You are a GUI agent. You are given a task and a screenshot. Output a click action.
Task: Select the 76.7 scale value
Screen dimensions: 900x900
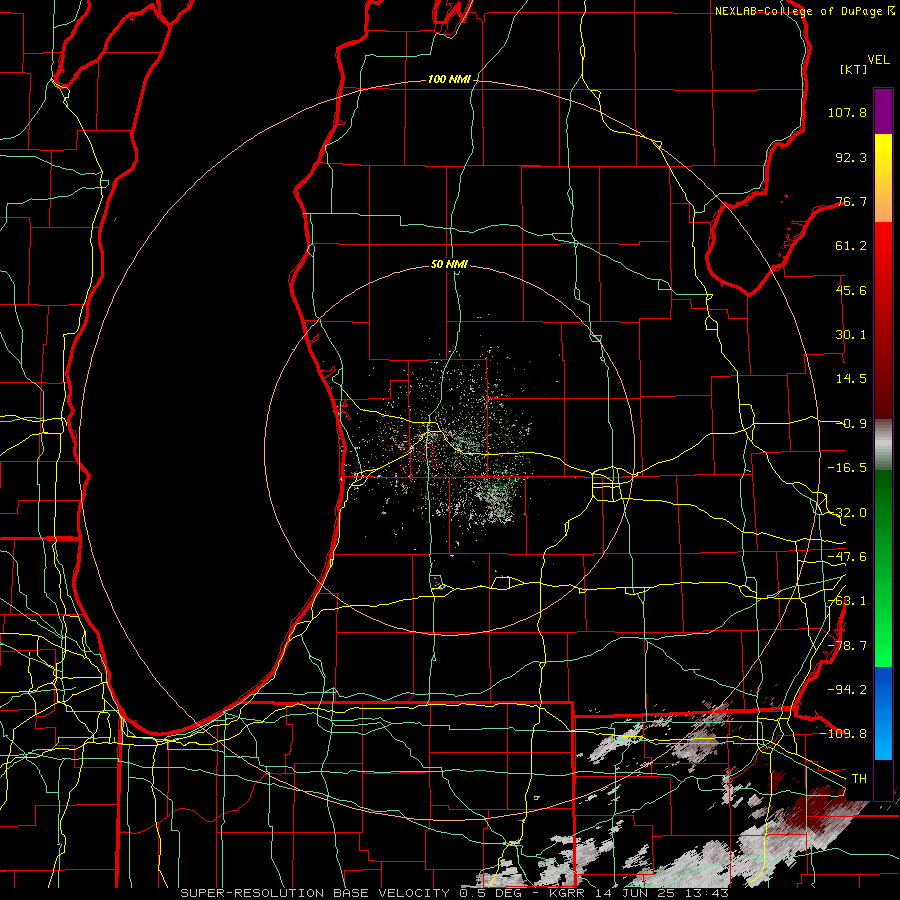(851, 201)
